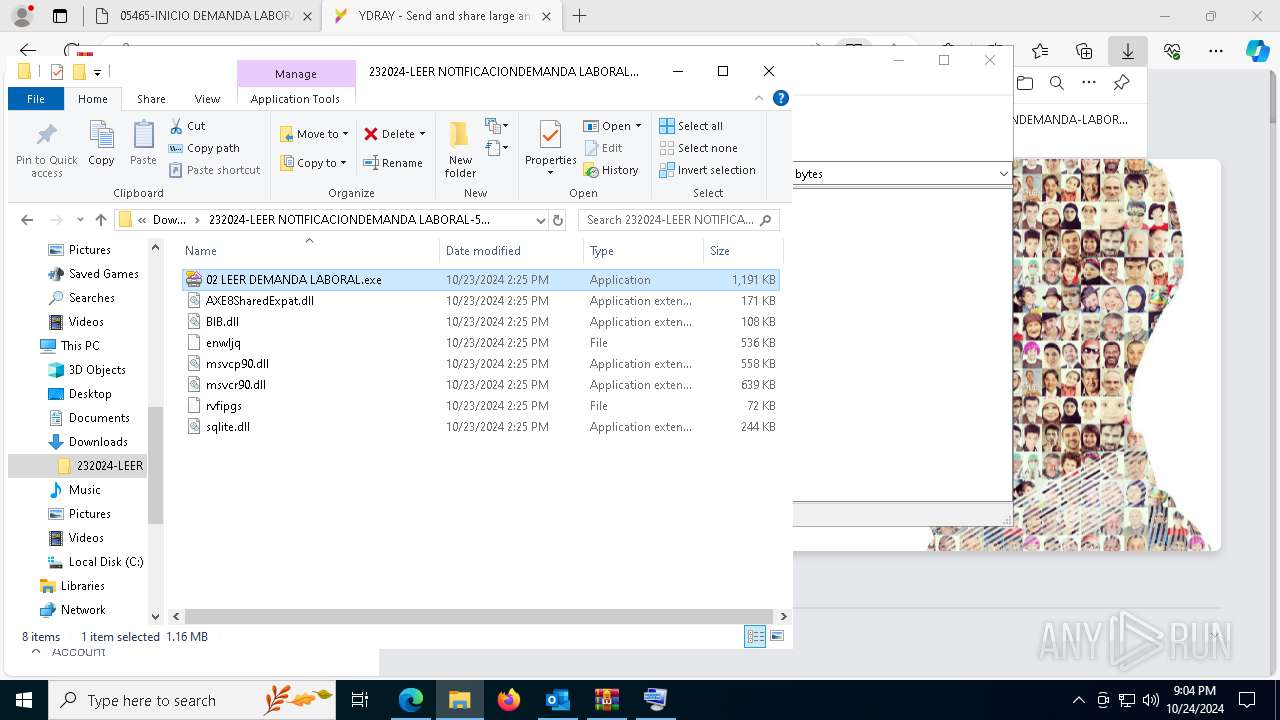Open a new browser tab in Edge
The image size is (1280, 720).
click(579, 16)
